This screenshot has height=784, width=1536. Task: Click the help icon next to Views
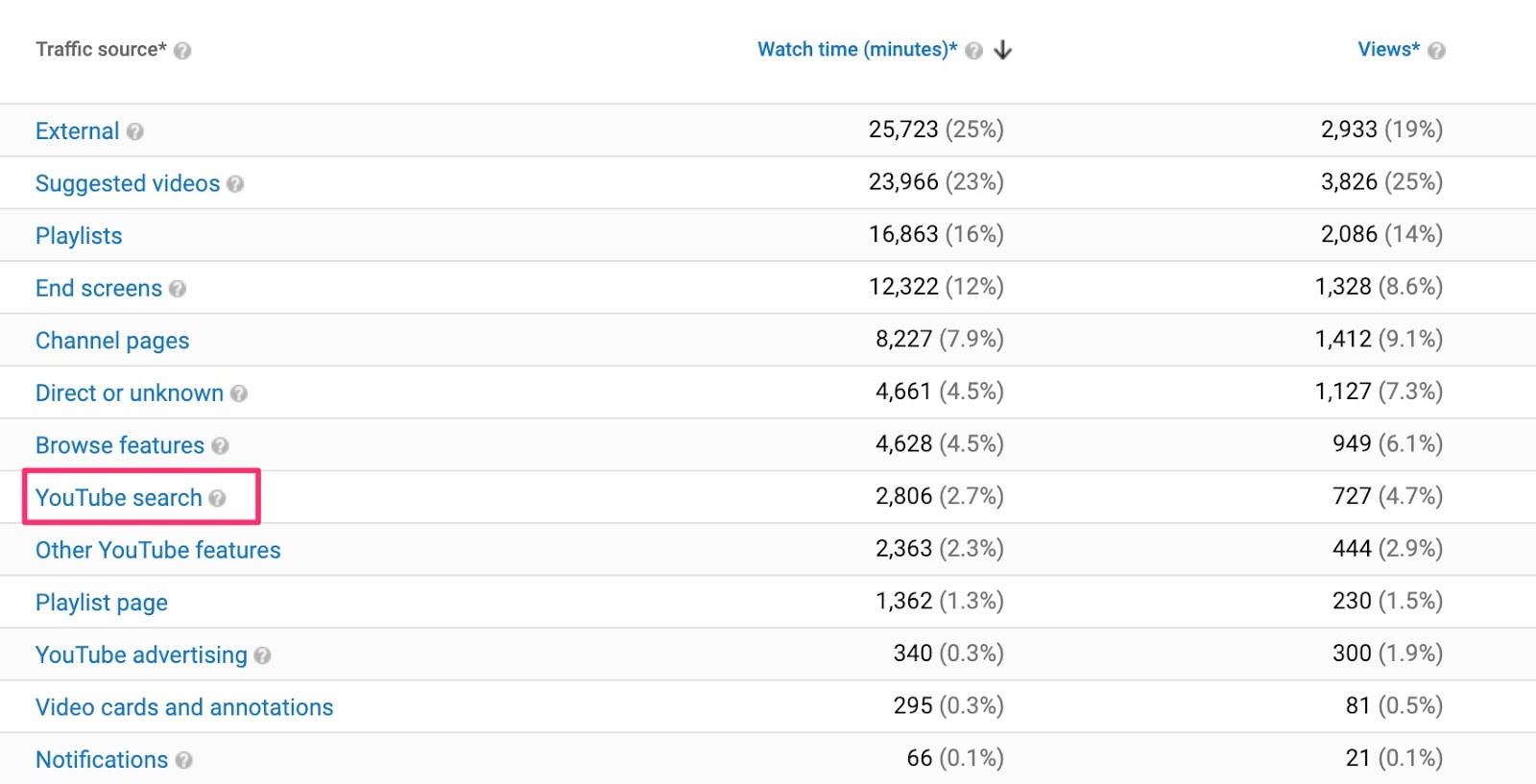click(1434, 49)
